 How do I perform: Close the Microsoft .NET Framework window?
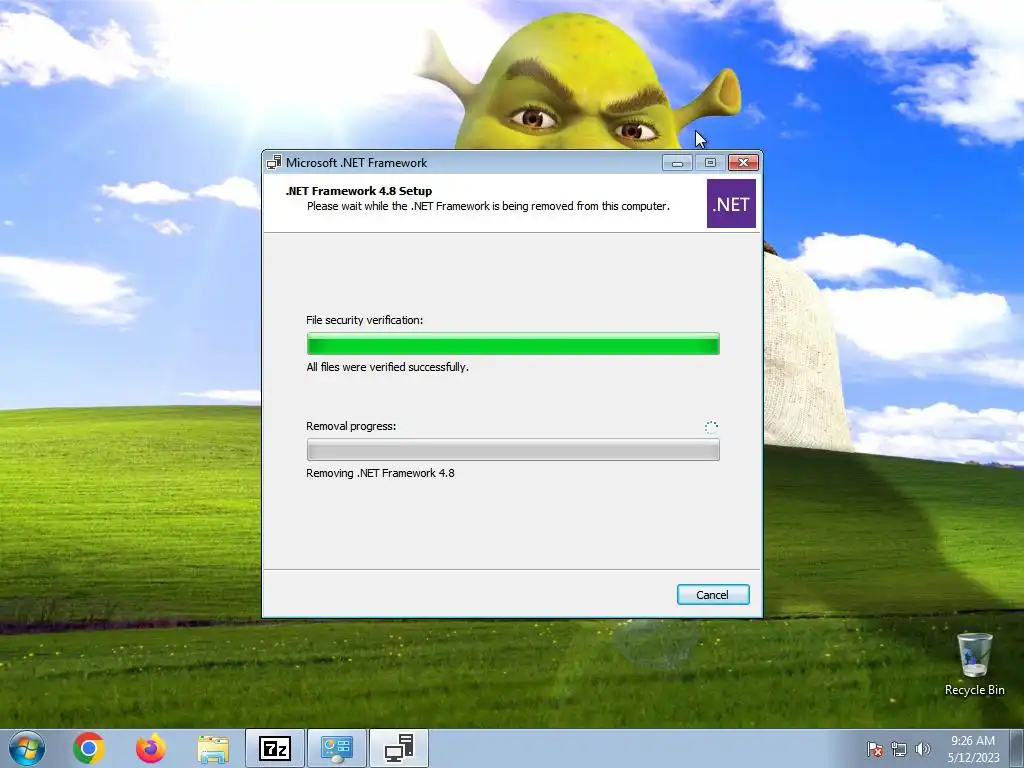(743, 163)
